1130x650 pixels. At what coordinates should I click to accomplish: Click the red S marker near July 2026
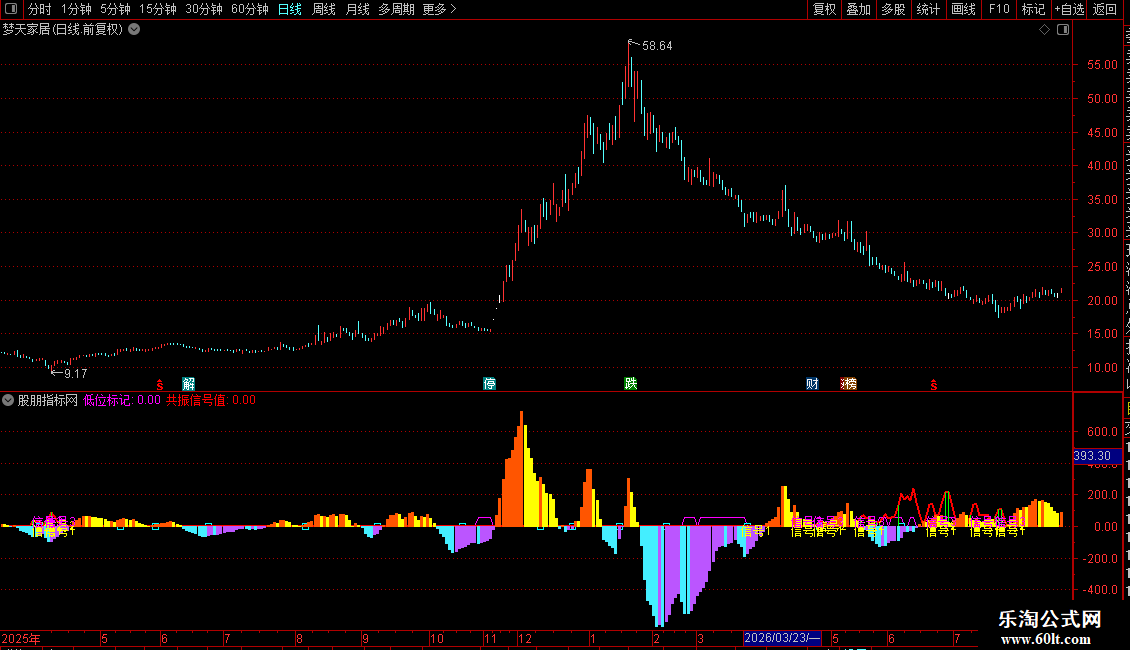[933, 386]
